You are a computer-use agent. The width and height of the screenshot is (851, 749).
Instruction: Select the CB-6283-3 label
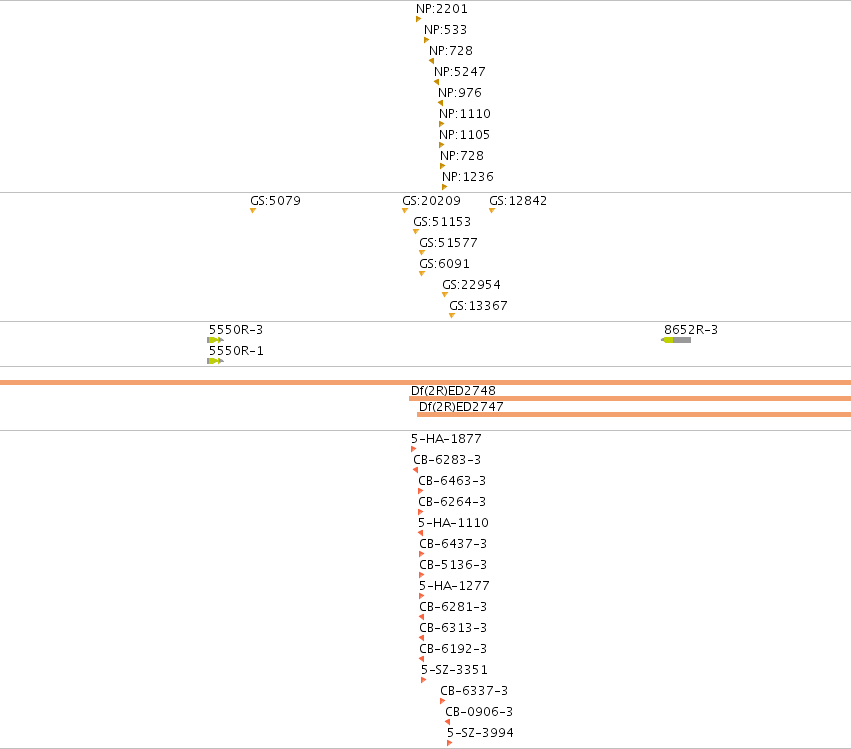pos(447,460)
